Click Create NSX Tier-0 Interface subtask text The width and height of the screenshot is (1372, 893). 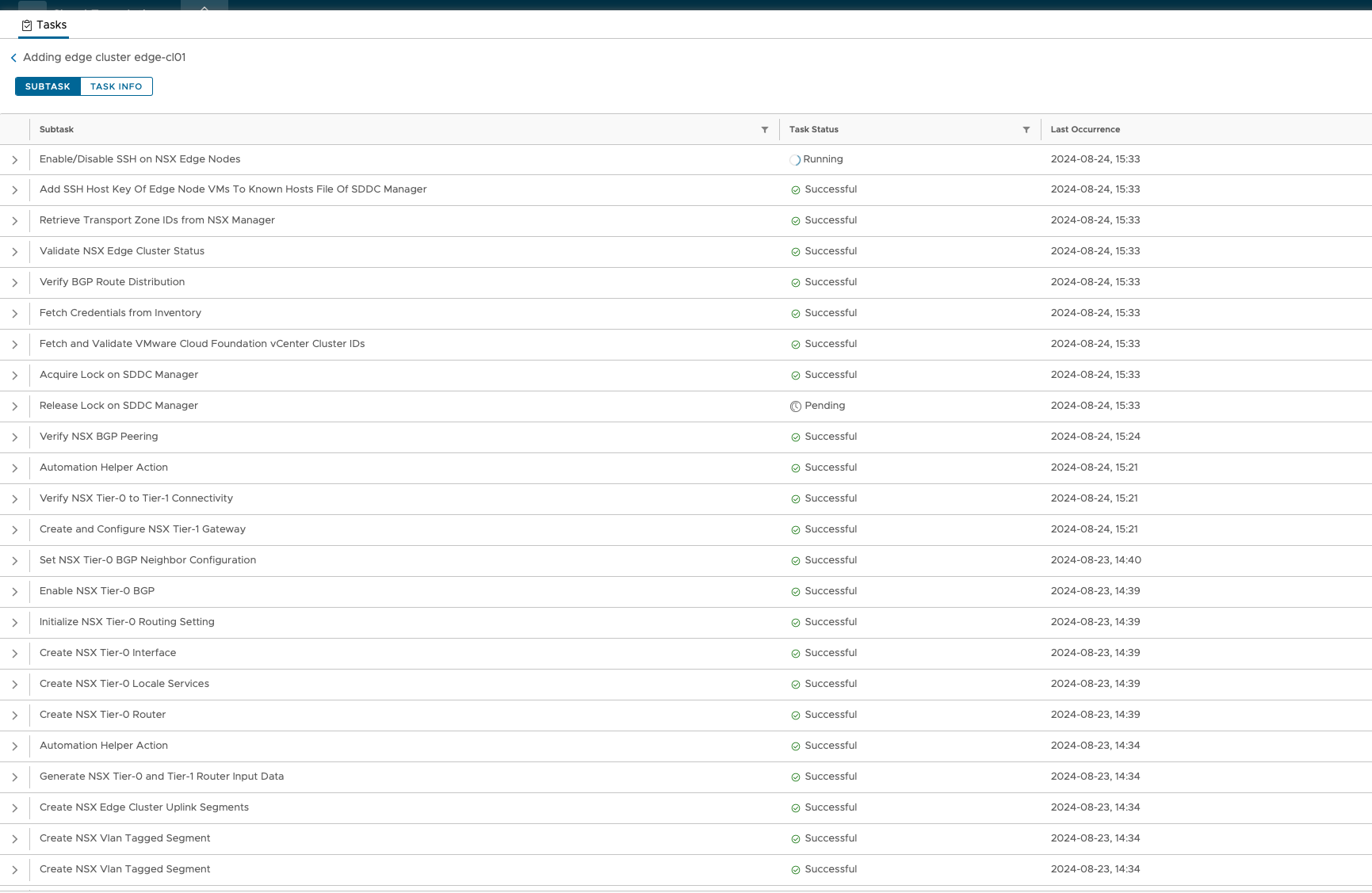pyautogui.click(x=108, y=653)
